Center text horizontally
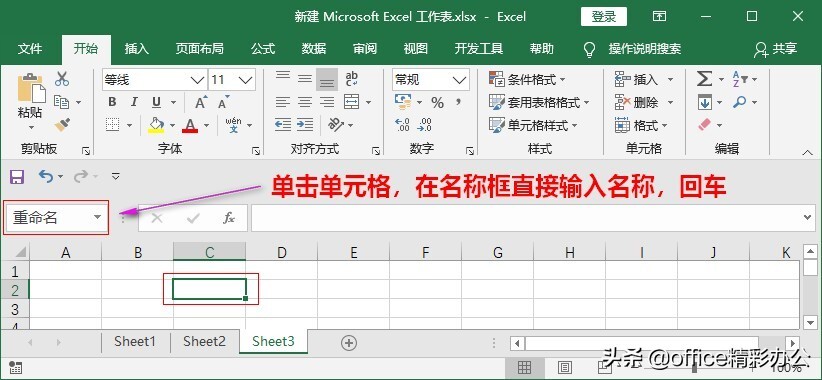This screenshot has width=822, height=380. 305,102
